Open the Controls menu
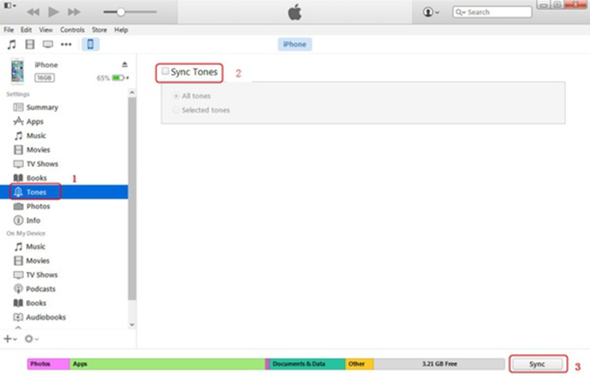 click(72, 30)
